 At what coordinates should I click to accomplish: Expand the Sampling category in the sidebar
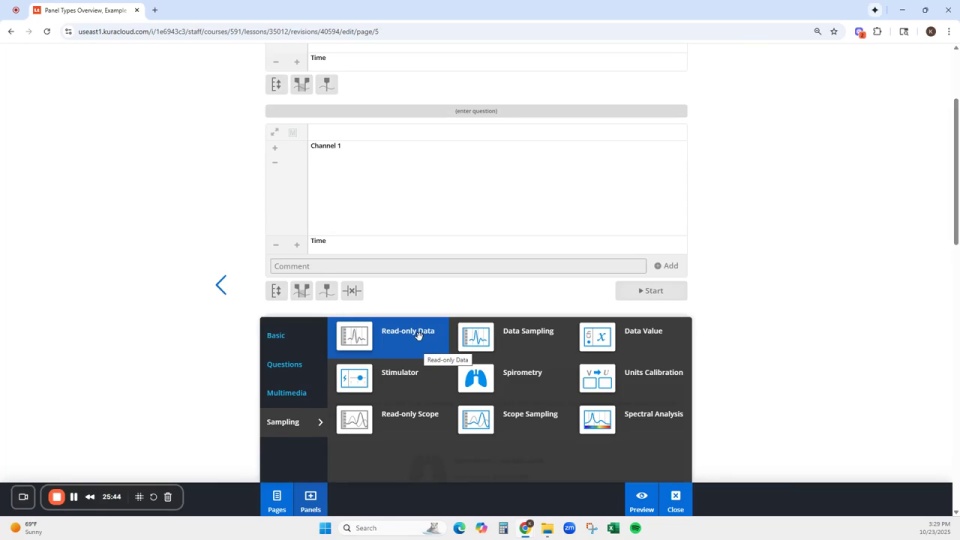[x=293, y=422]
